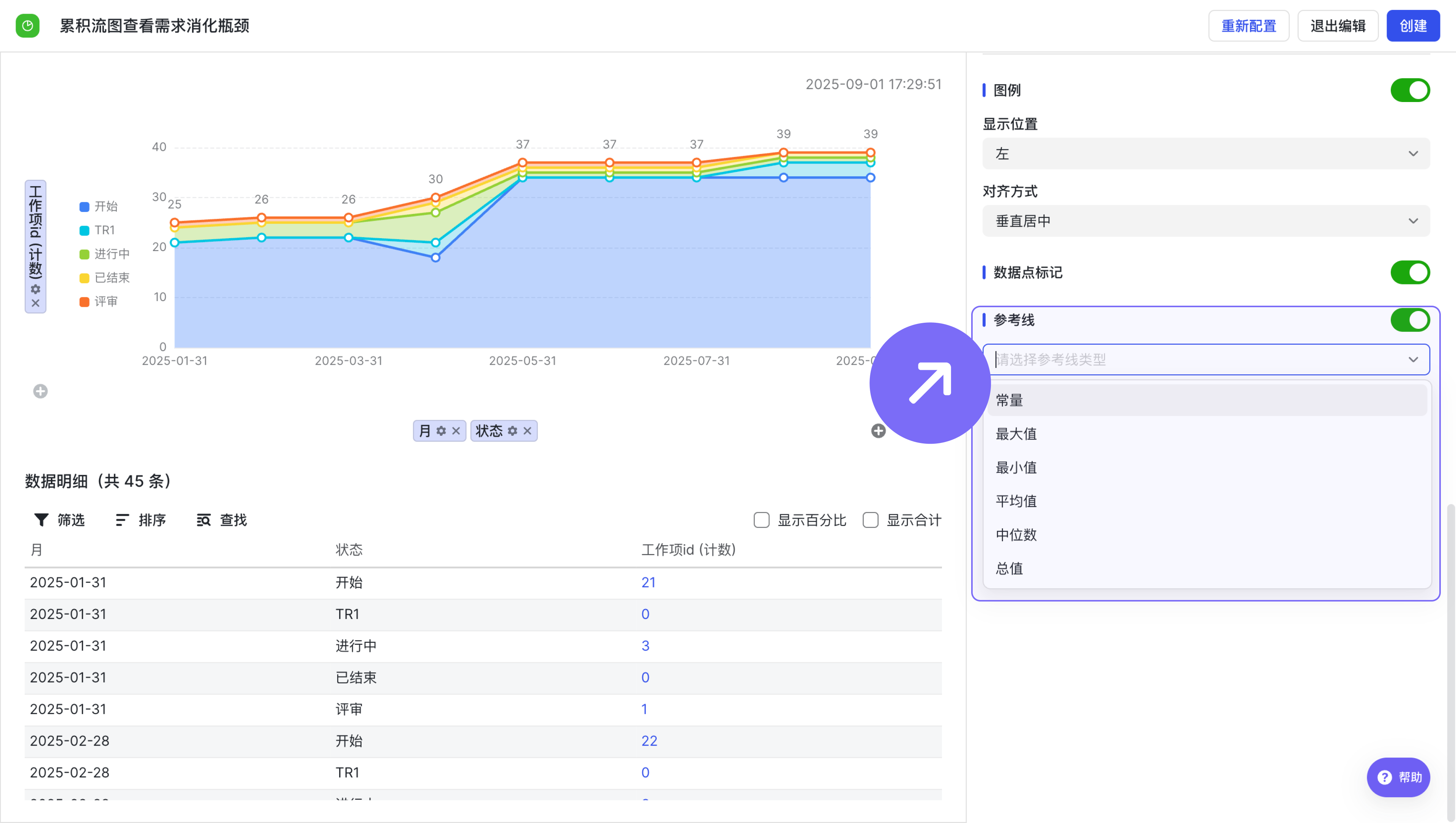
Task: Select 平均值 reference line type
Action: coord(1206,501)
